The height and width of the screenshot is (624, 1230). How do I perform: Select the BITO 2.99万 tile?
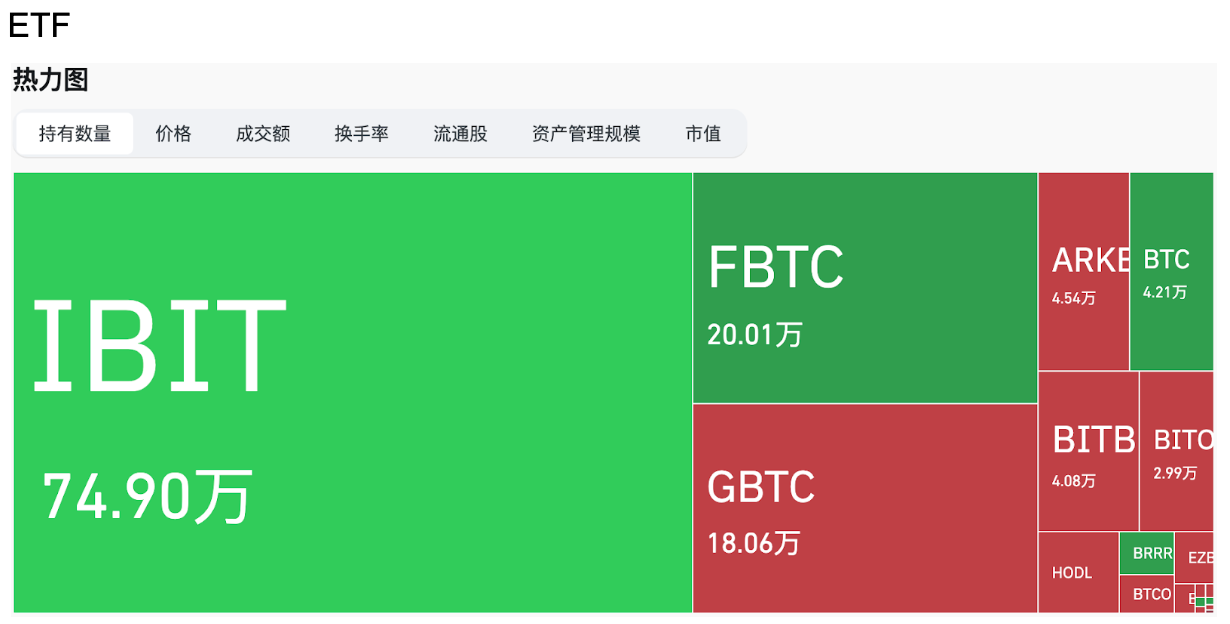[1176, 451]
